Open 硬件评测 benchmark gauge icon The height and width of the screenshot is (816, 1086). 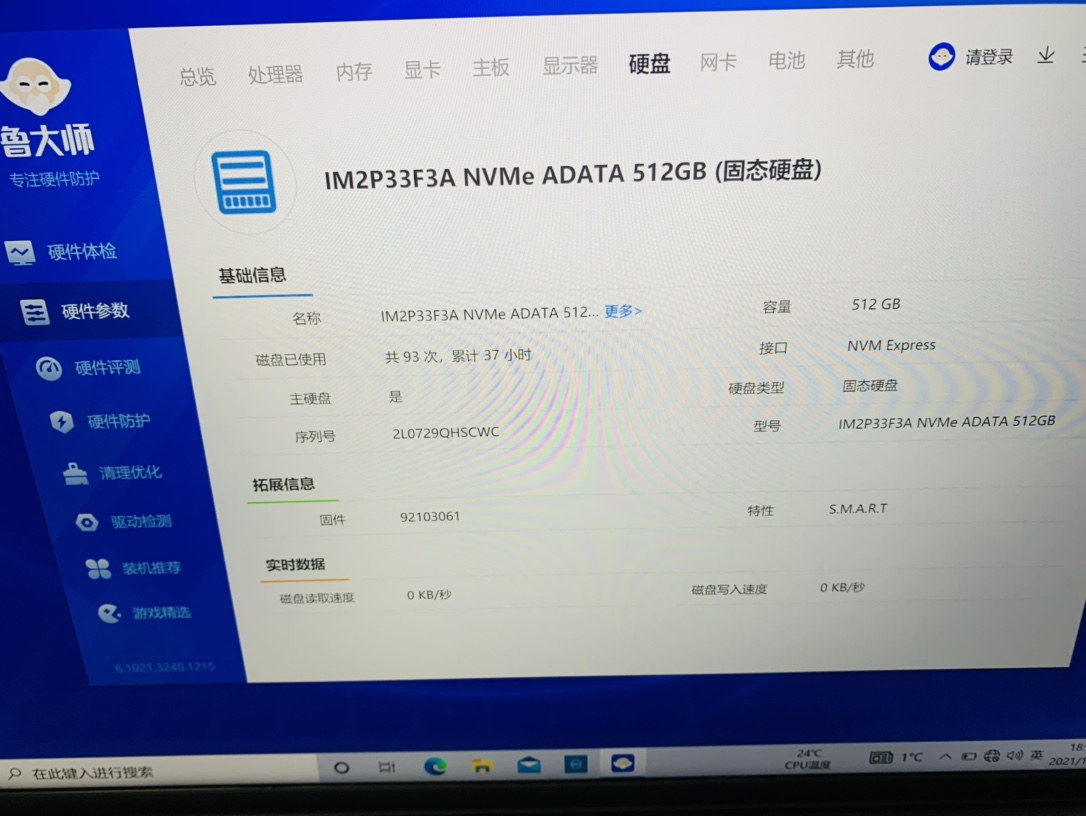[x=48, y=369]
